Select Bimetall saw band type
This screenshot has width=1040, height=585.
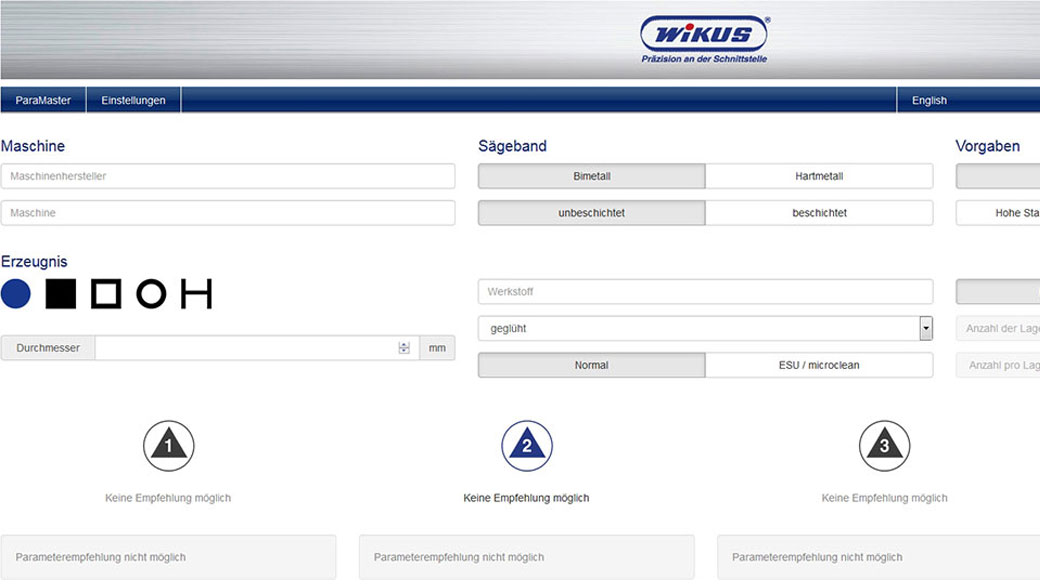[x=591, y=176]
